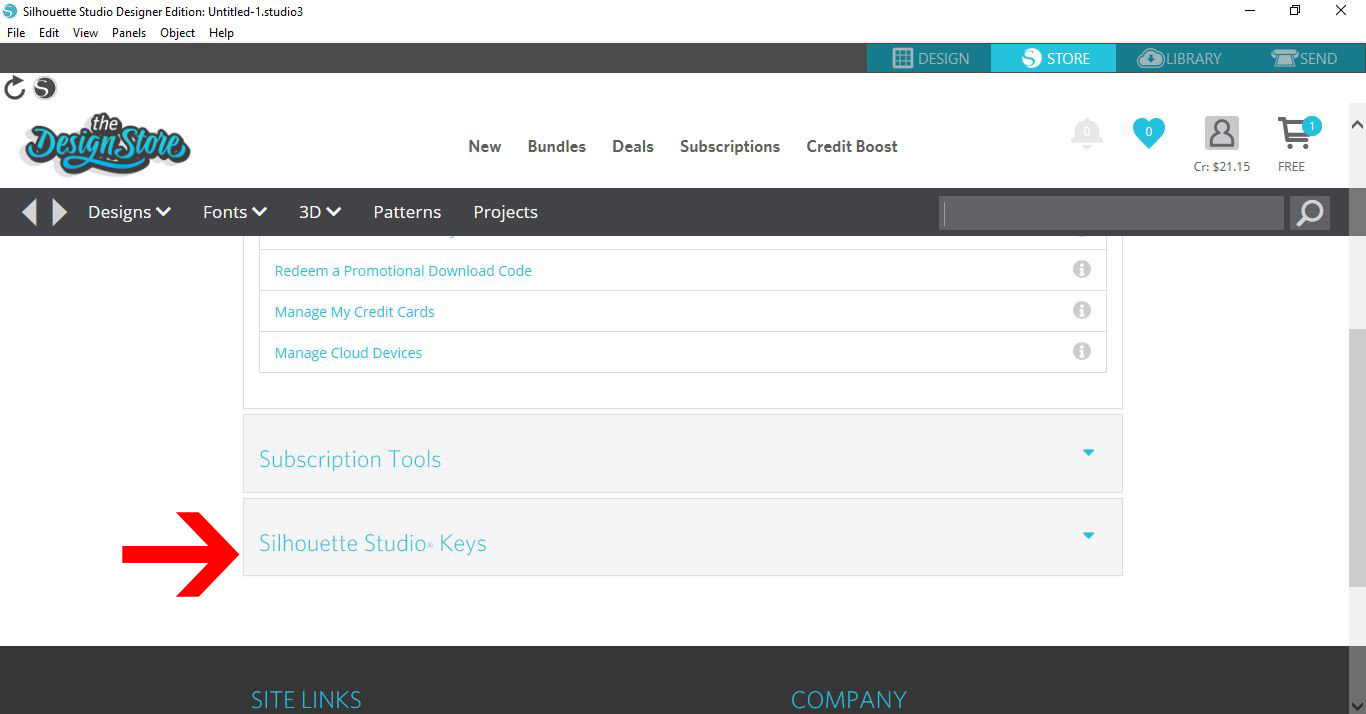Click the refresh page icon
The image size is (1366, 714).
tap(15, 88)
